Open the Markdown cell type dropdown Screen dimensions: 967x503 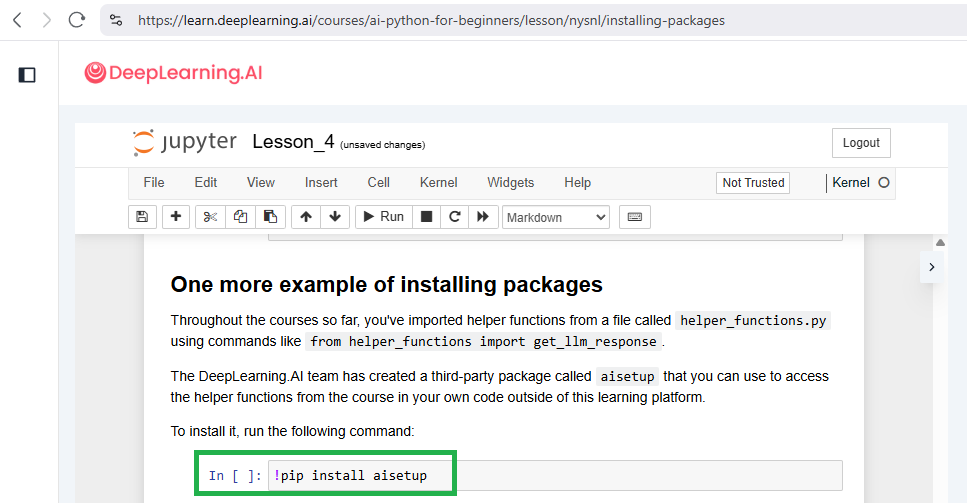click(556, 217)
